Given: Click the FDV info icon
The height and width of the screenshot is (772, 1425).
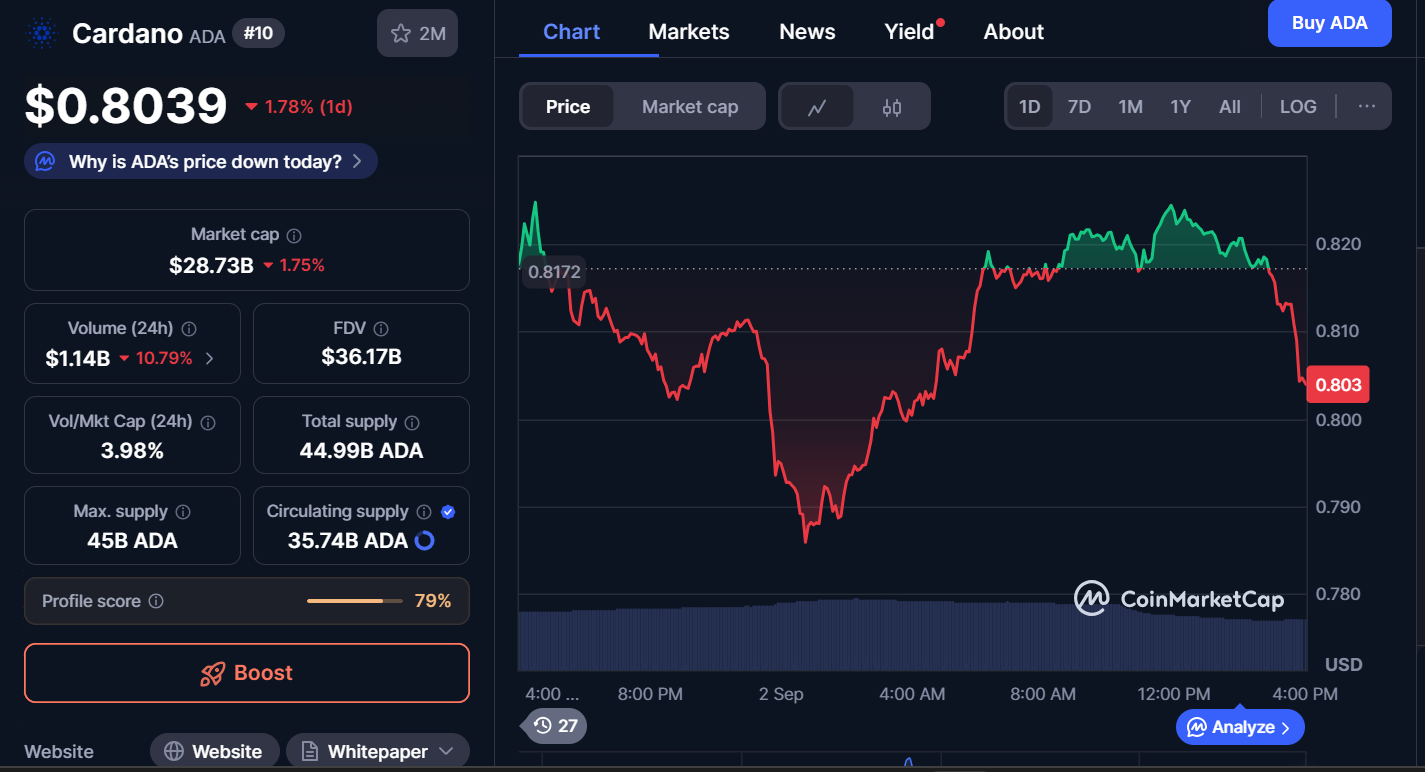Looking at the screenshot, I should point(381,328).
